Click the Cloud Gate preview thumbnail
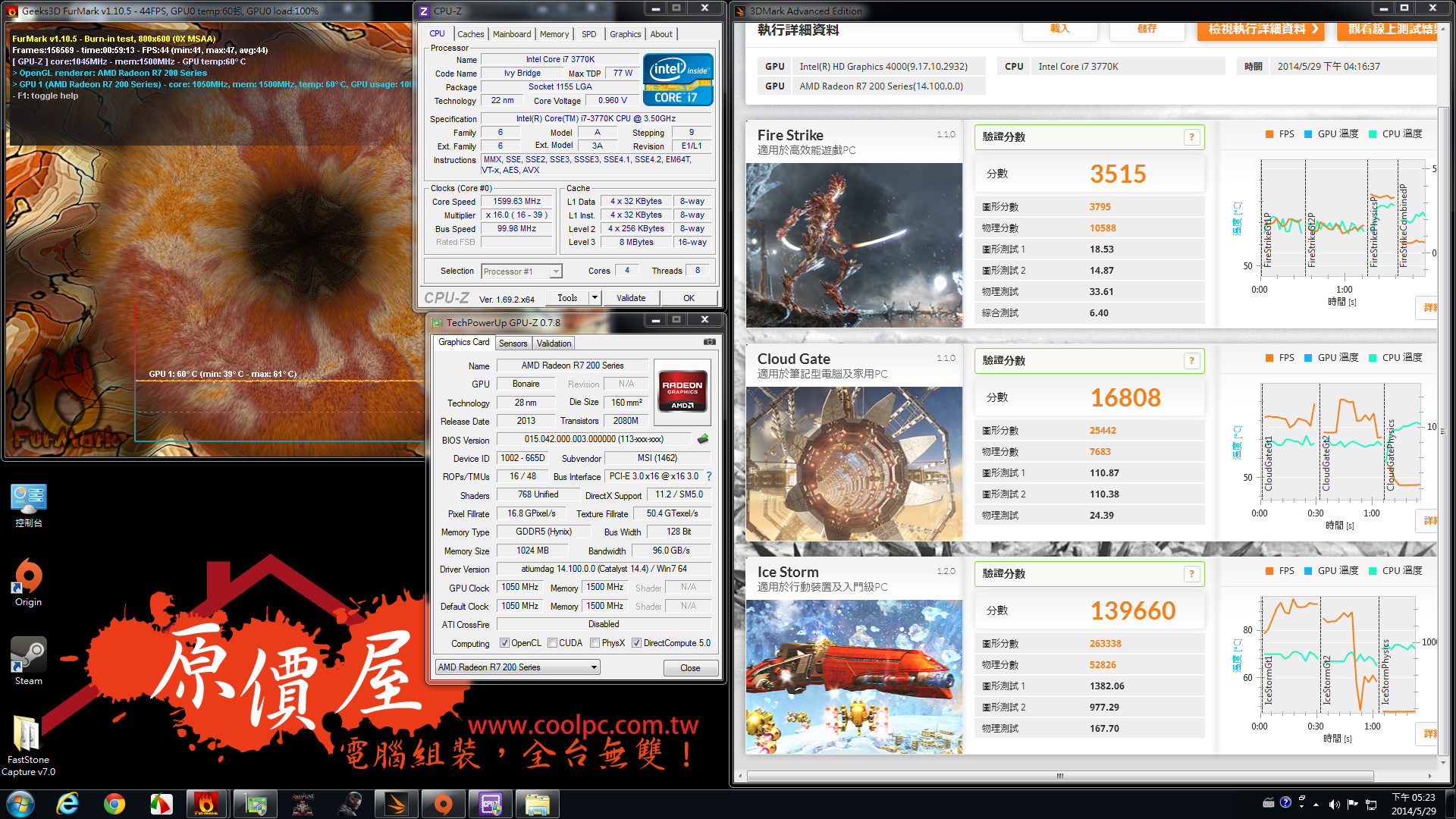Viewport: 1456px width, 819px height. [854, 463]
